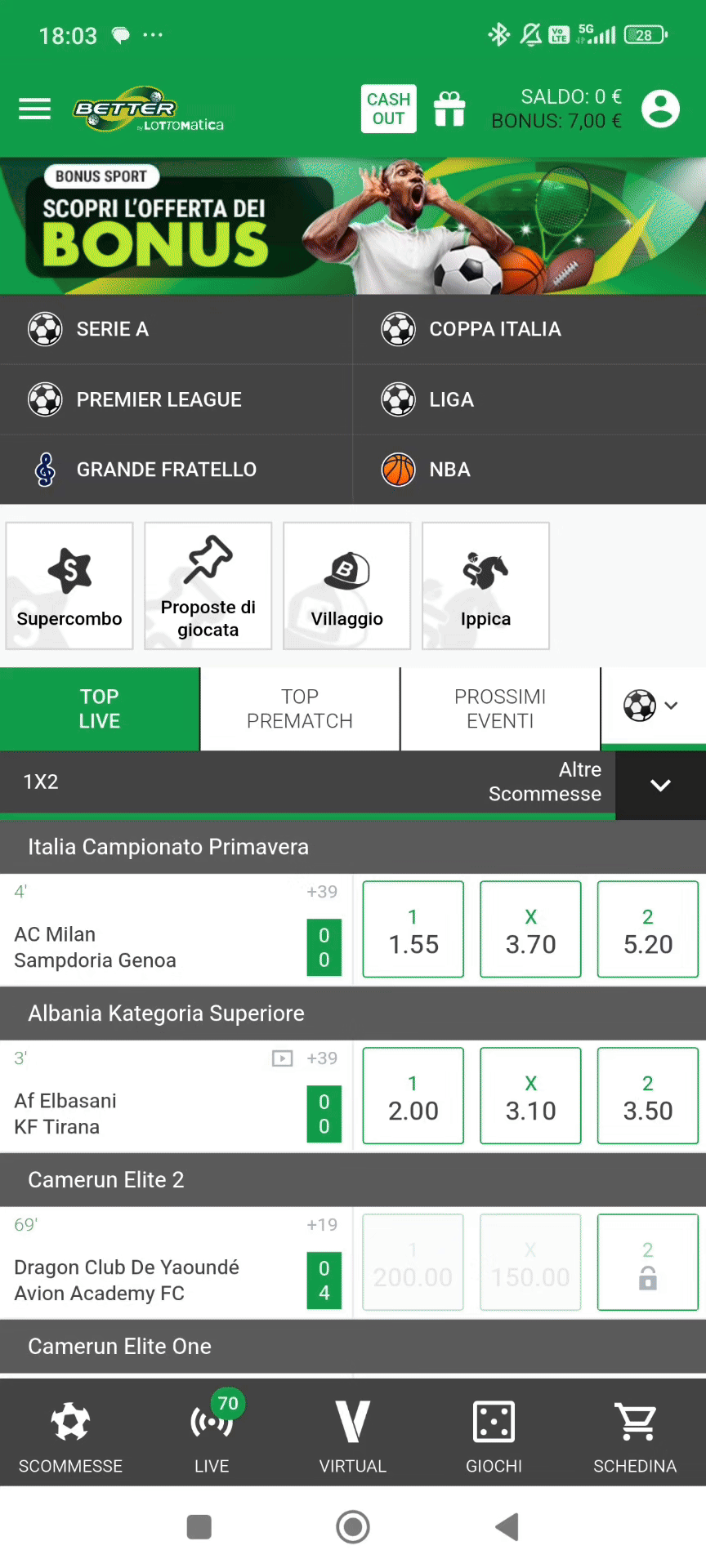706x1568 pixels.
Task: Open the Ippica horse racing tile
Action: [485, 586]
